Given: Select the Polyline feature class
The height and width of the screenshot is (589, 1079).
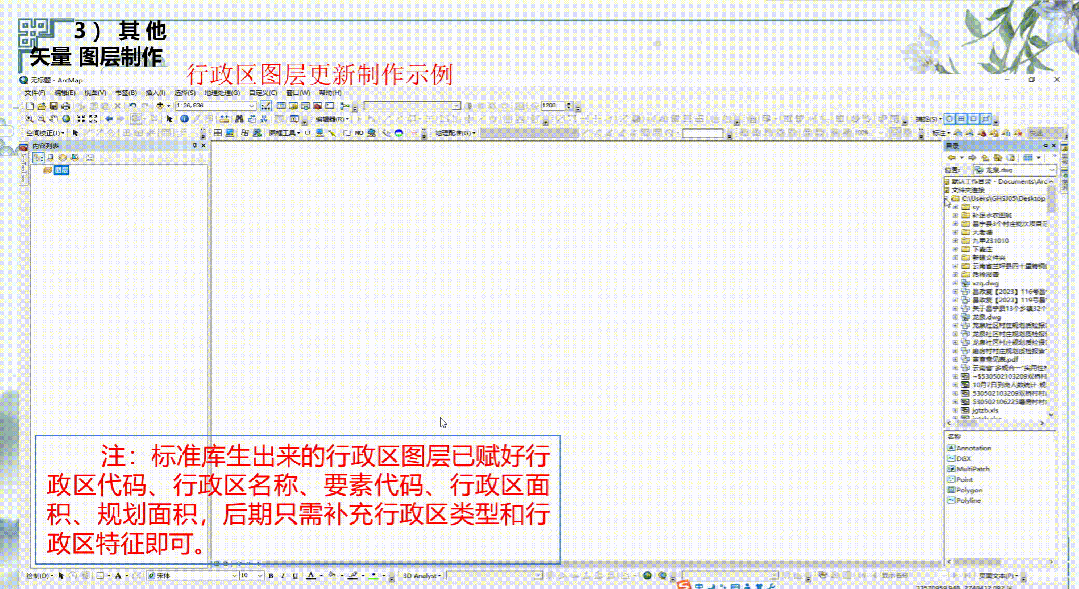Looking at the screenshot, I should (x=968, y=500).
